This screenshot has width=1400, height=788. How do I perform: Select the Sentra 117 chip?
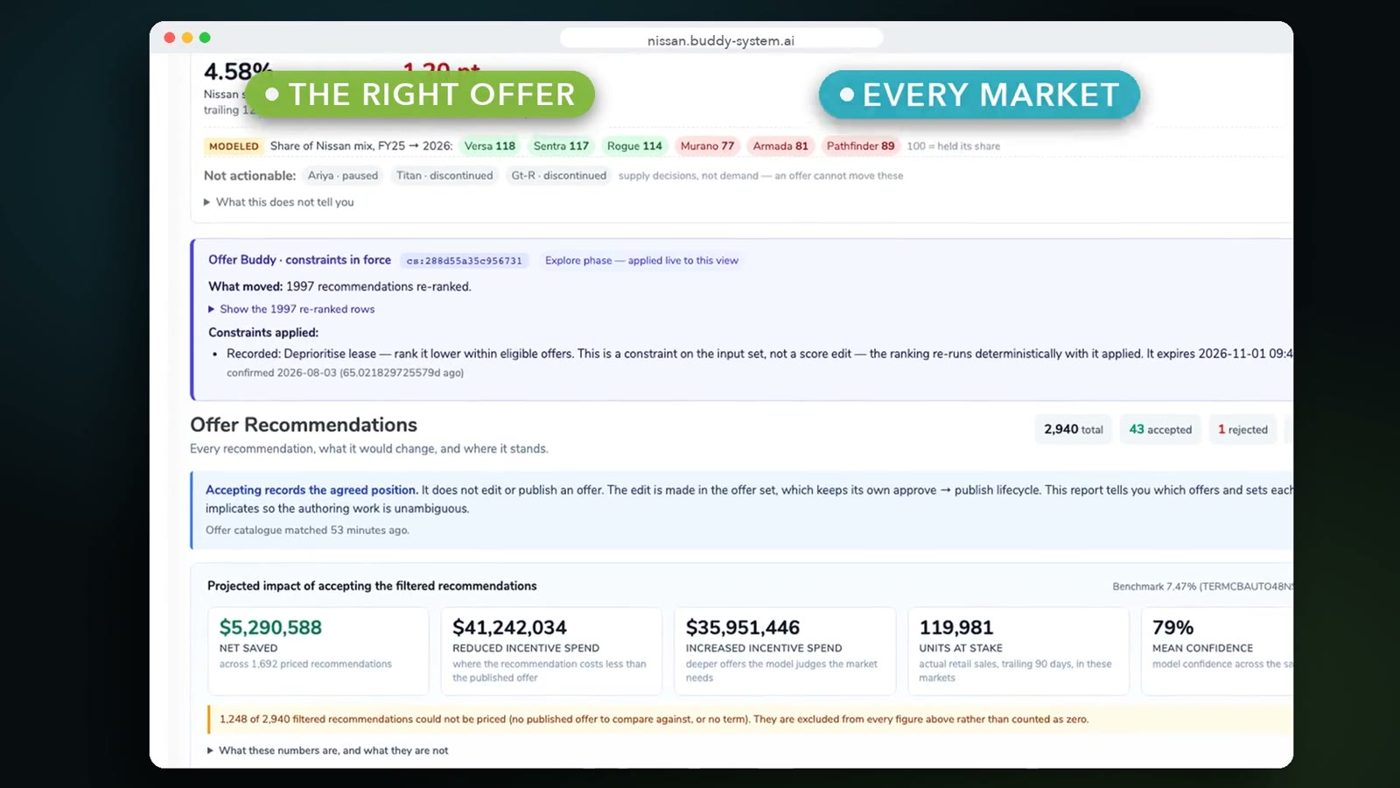click(561, 146)
